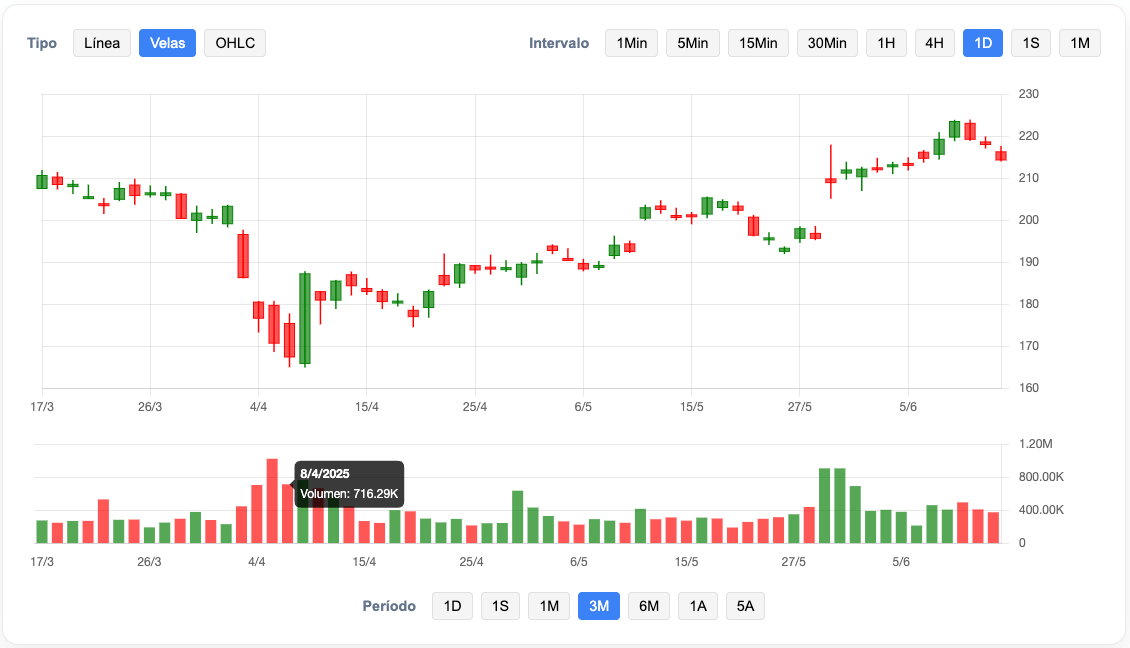
Task: Click the 15/4 date label under the price chart
Action: tap(367, 407)
